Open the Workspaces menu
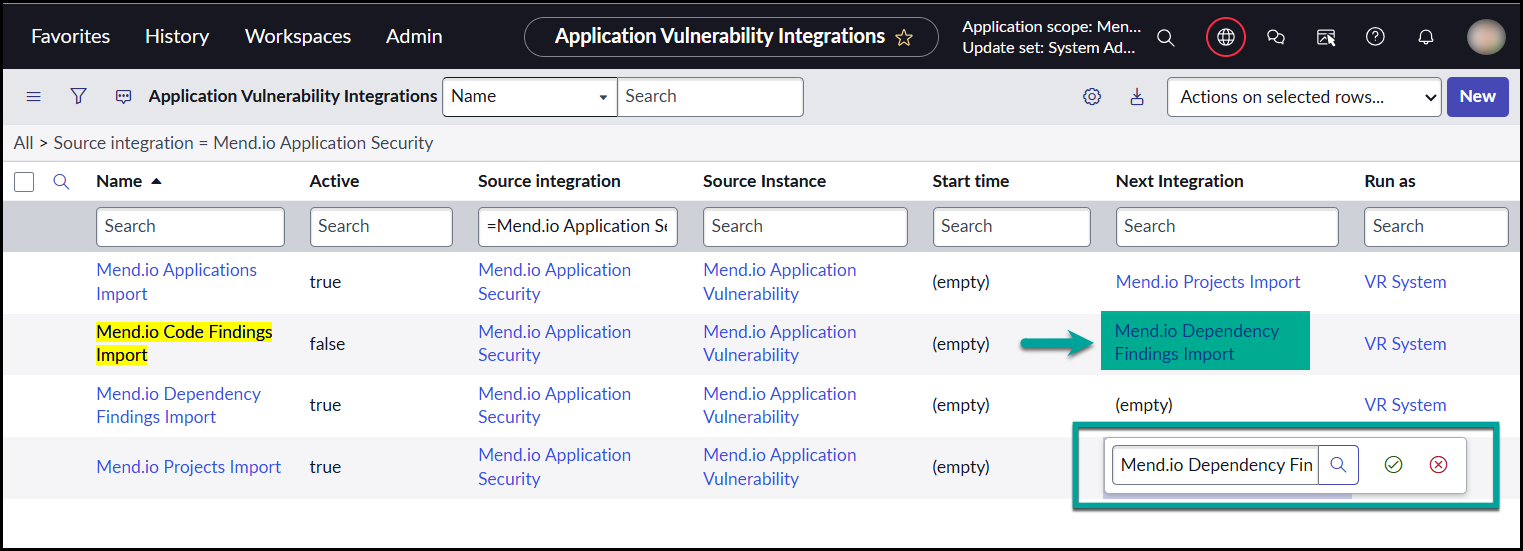Screen dimensions: 1523x551 pyautogui.click(x=298, y=36)
